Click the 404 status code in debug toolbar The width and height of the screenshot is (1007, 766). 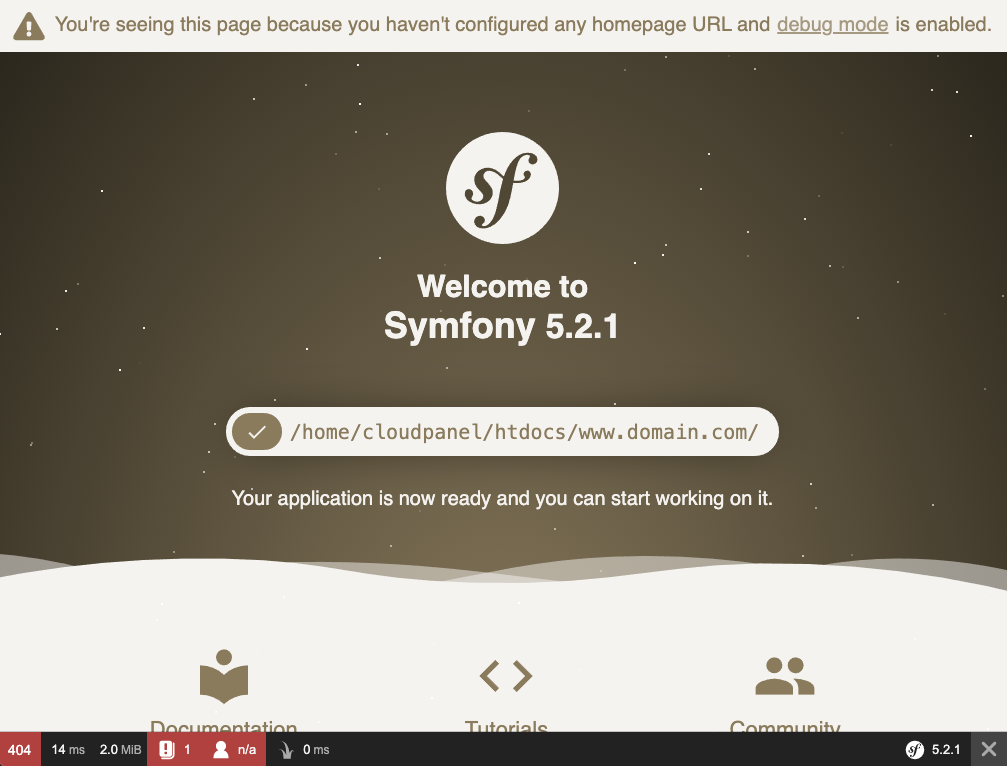pyautogui.click(x=20, y=749)
